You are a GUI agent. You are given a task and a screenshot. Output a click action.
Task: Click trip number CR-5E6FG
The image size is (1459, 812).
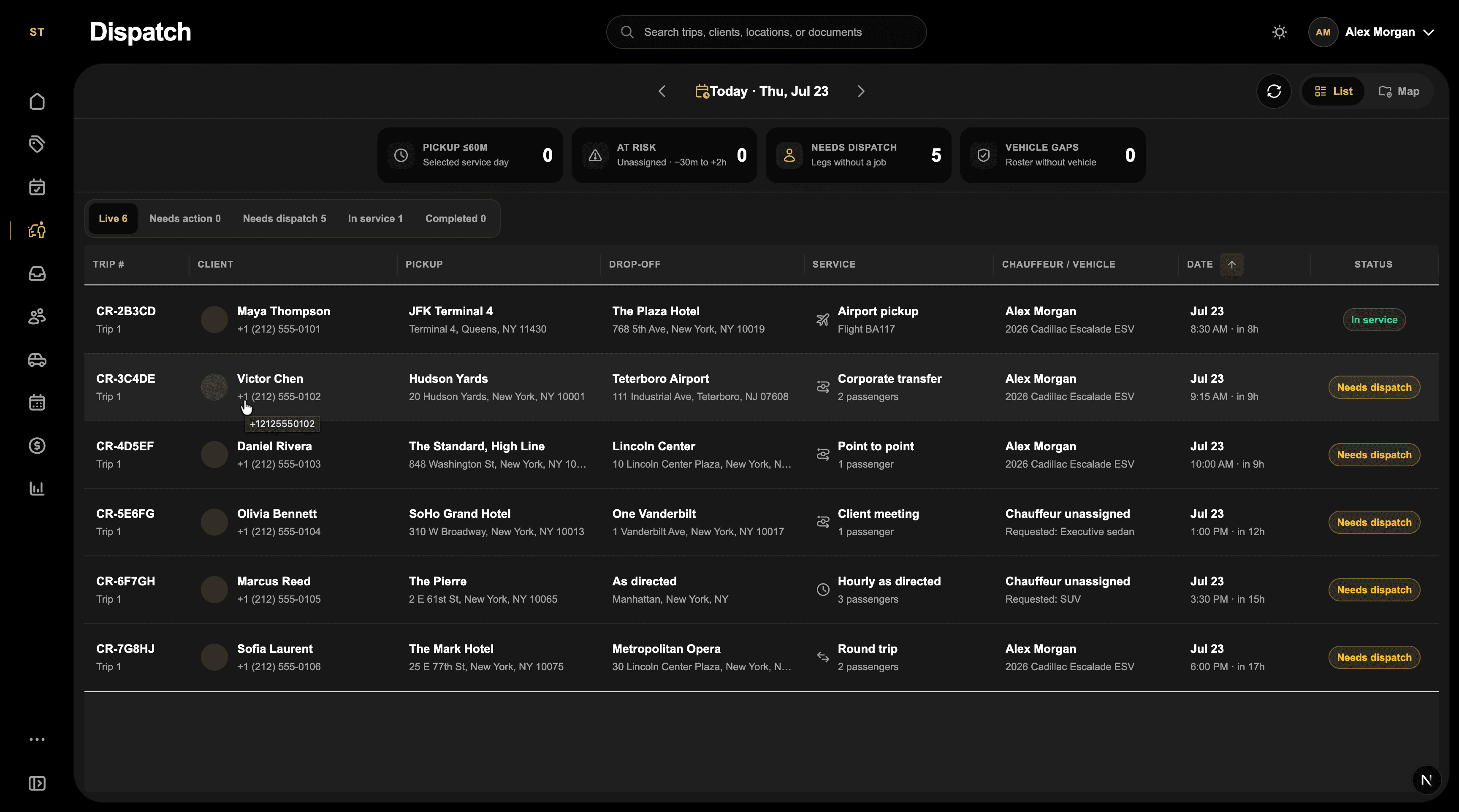(x=125, y=514)
